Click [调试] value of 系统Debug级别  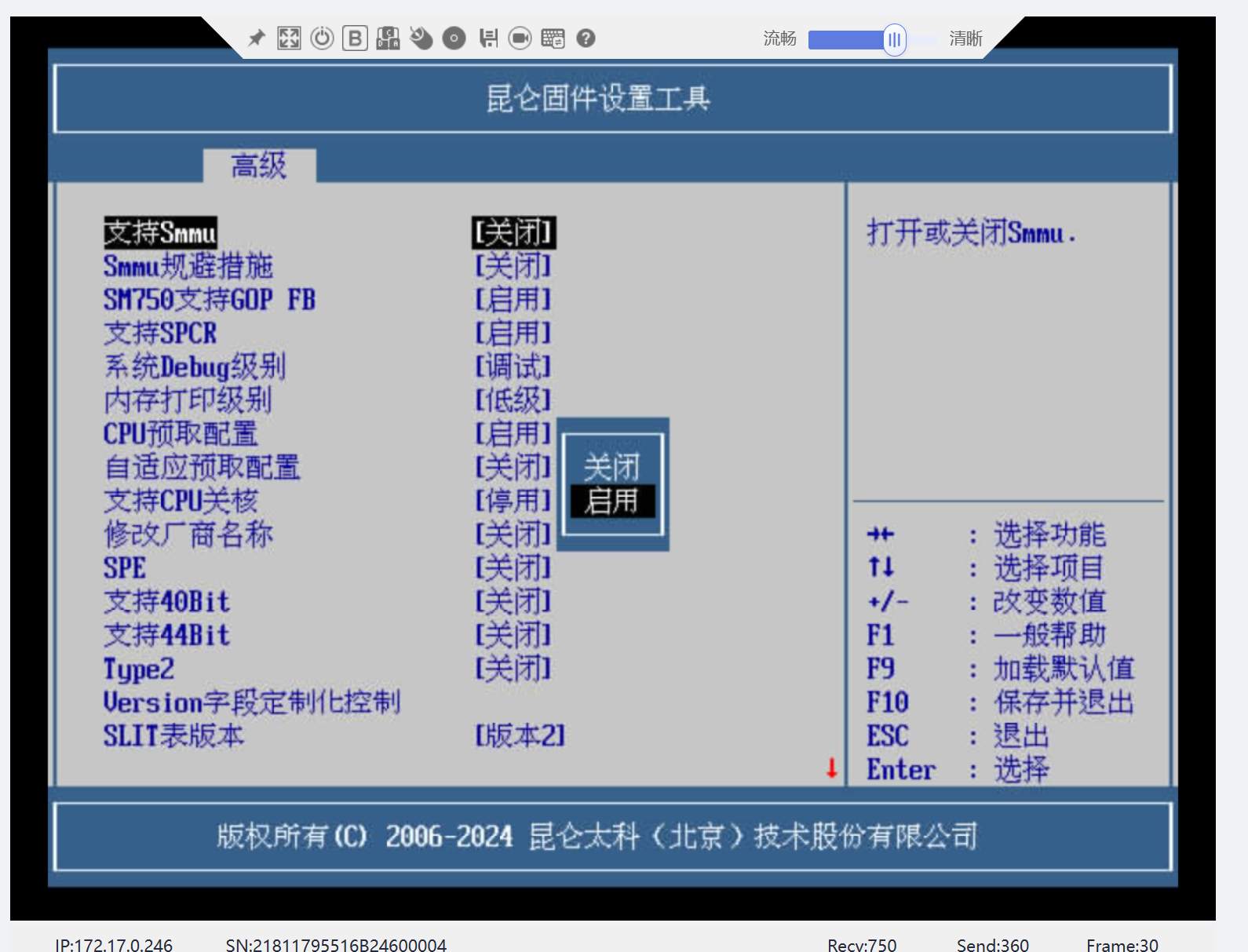coord(513,367)
